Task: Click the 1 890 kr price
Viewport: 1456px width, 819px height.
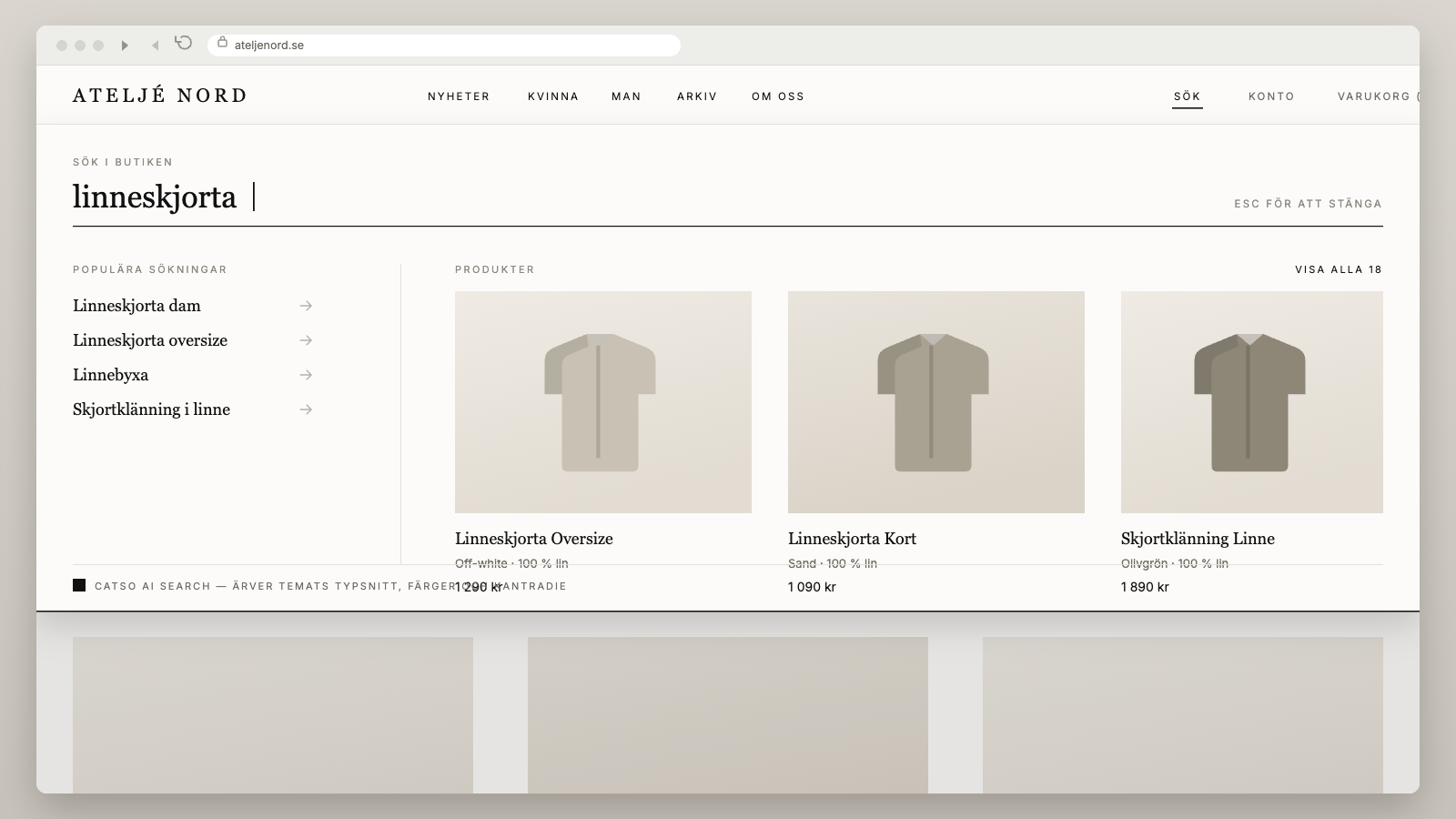Action: pyautogui.click(x=1145, y=587)
